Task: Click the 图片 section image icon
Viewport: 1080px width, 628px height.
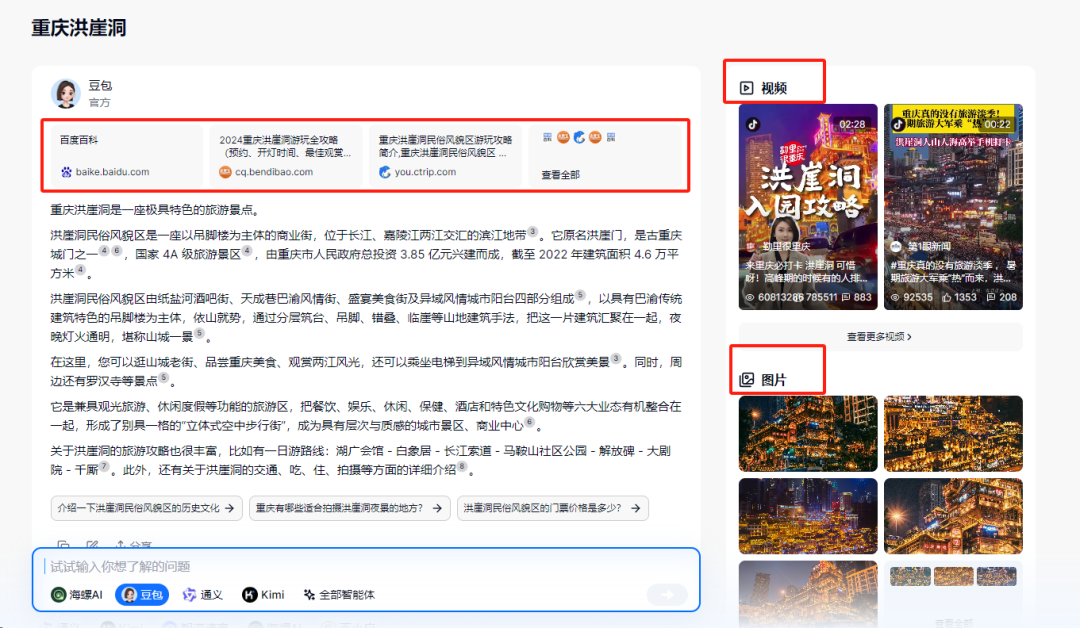Action: [x=747, y=379]
